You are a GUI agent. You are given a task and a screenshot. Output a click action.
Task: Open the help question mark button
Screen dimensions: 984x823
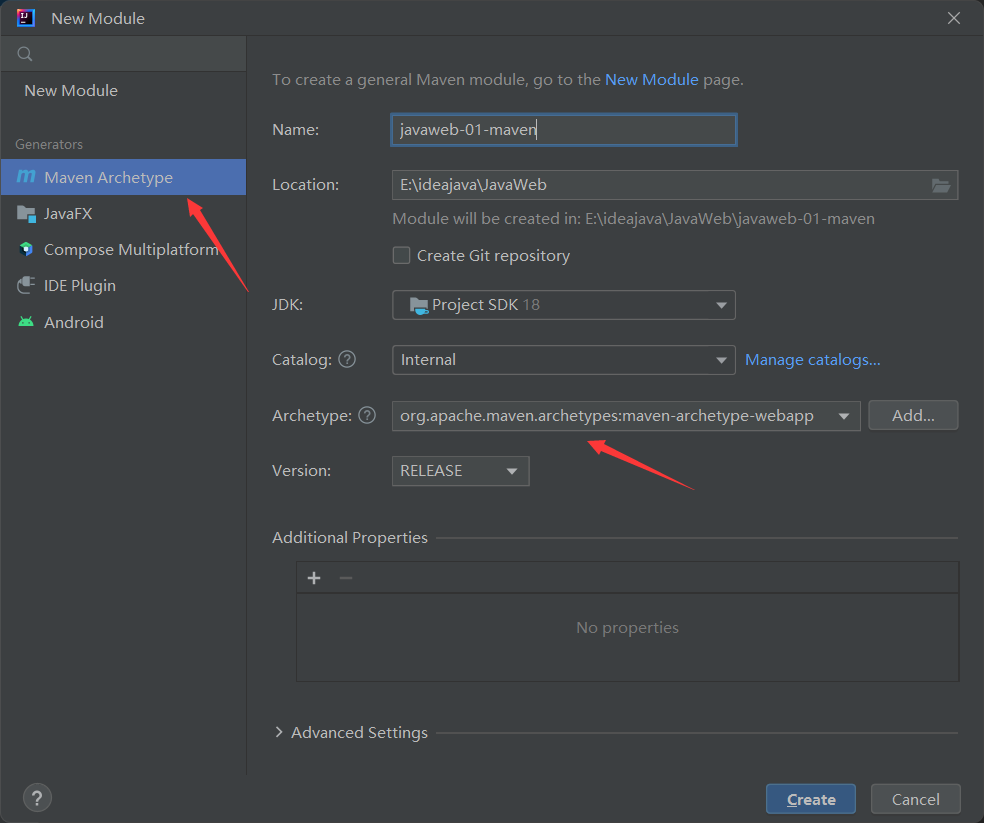pyautogui.click(x=37, y=798)
